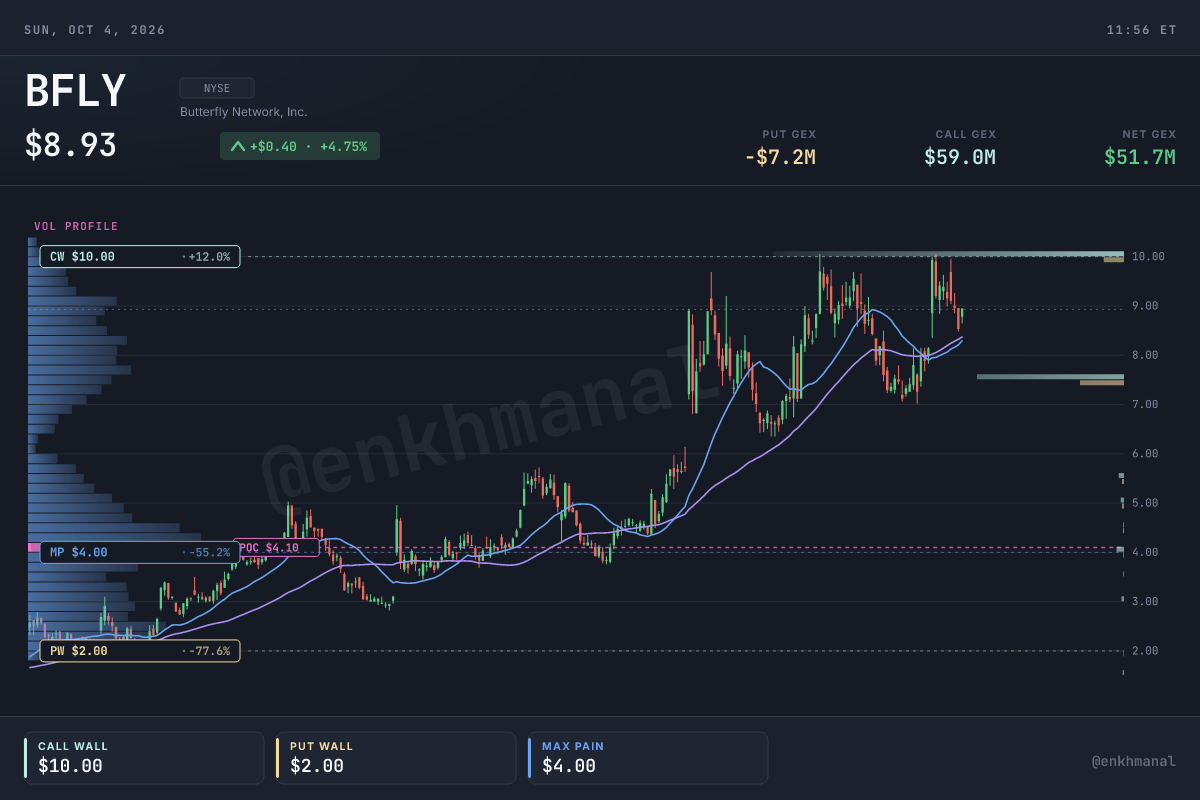
Task: Click the green up-arrow change icon
Action: coord(237,146)
